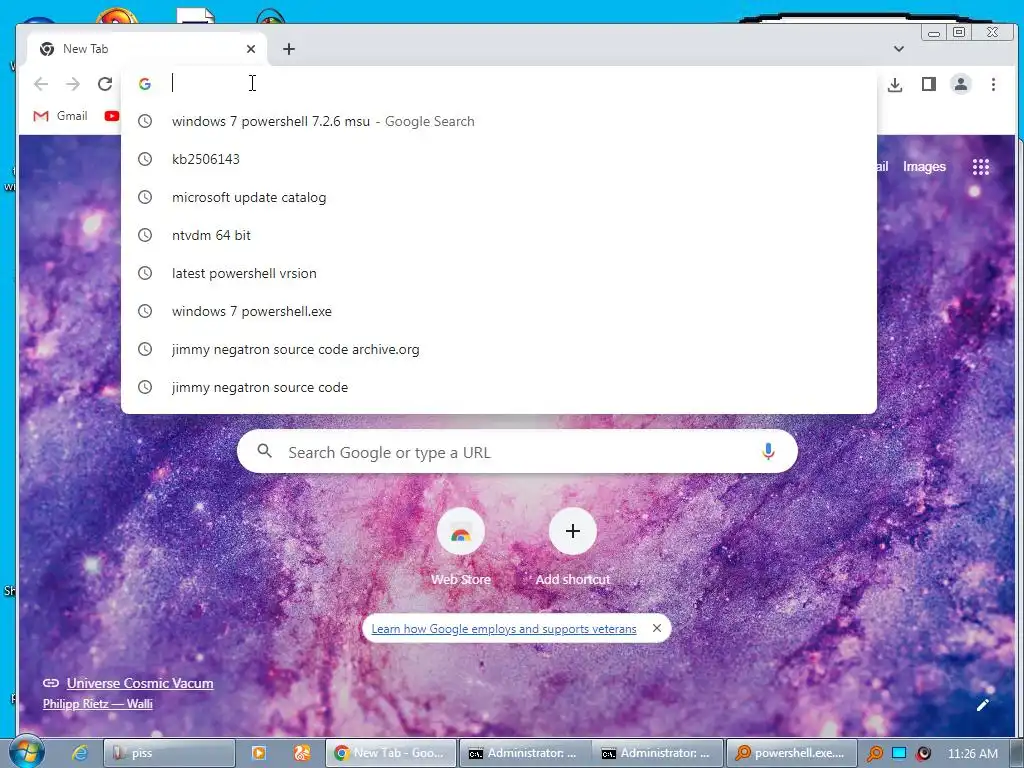Open the Windows Start button
This screenshot has width=1024, height=768.
pyautogui.click(x=27, y=752)
